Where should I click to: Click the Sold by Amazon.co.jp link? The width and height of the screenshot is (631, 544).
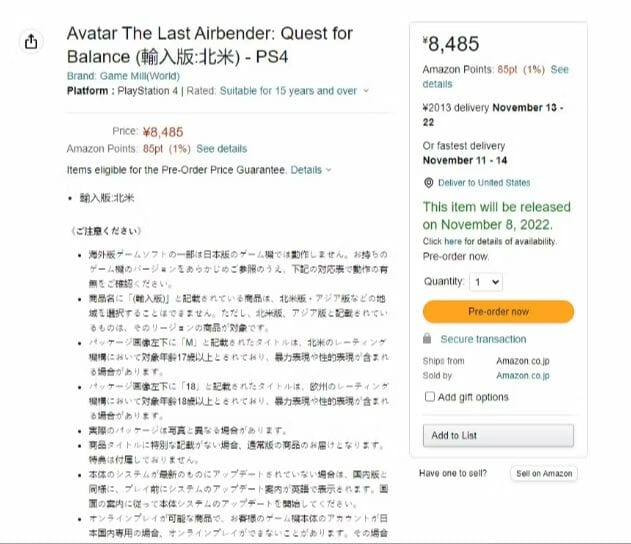click(x=523, y=376)
